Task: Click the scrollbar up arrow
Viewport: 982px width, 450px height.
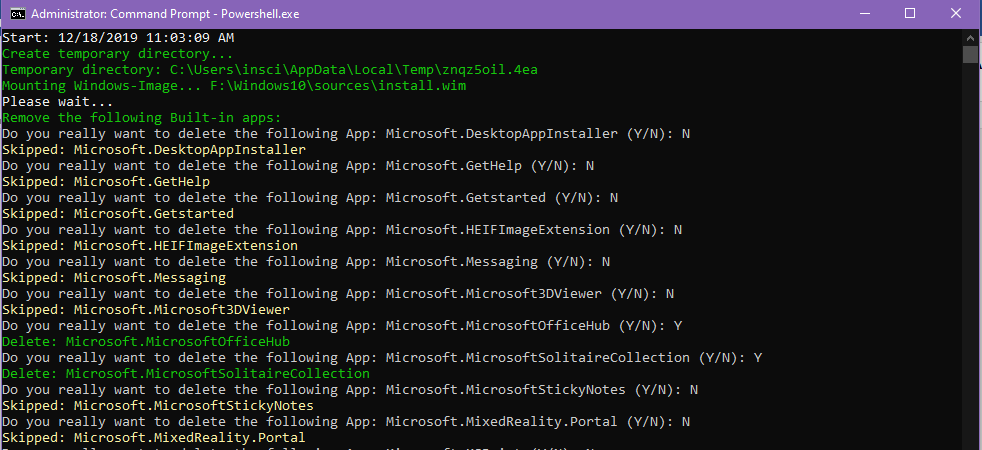Action: pyautogui.click(x=970, y=36)
